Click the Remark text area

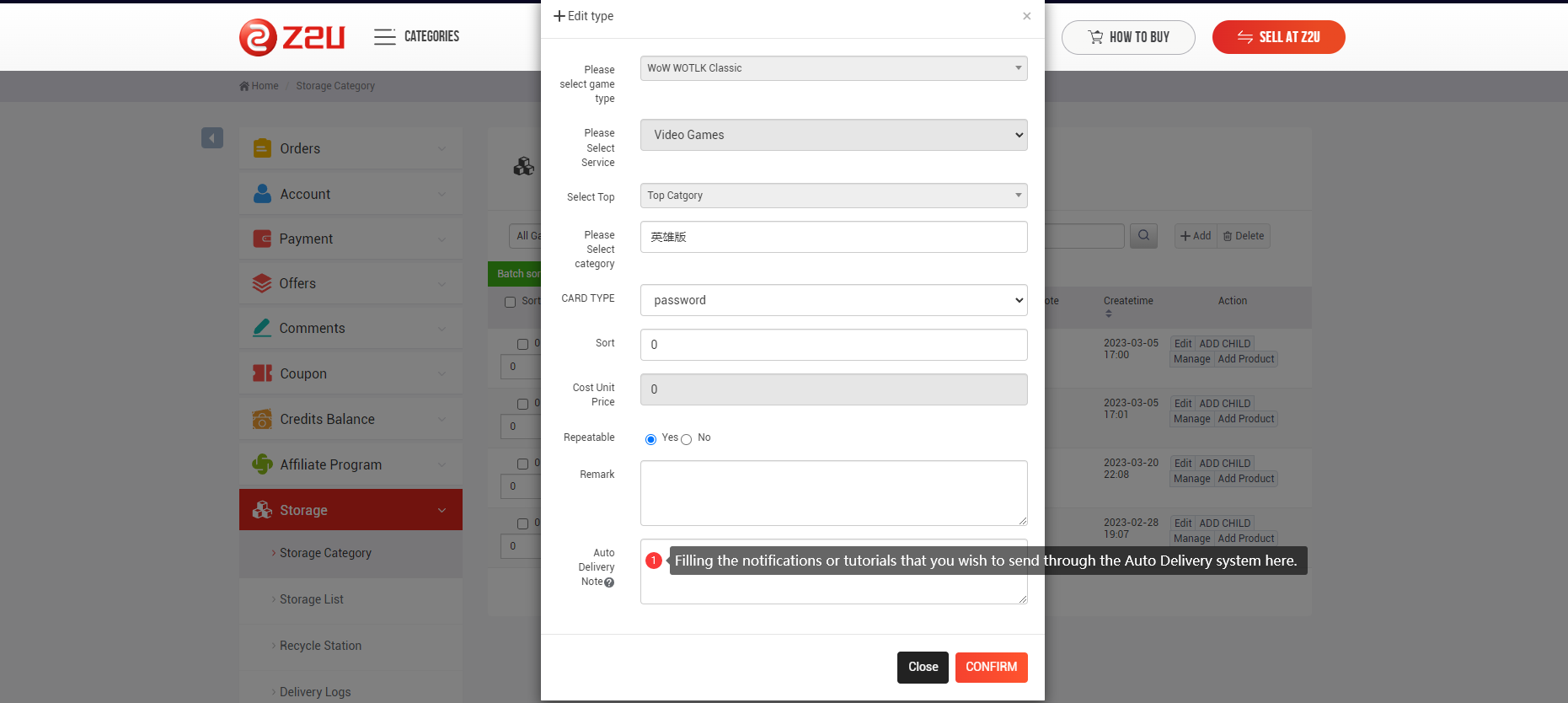[x=833, y=493]
